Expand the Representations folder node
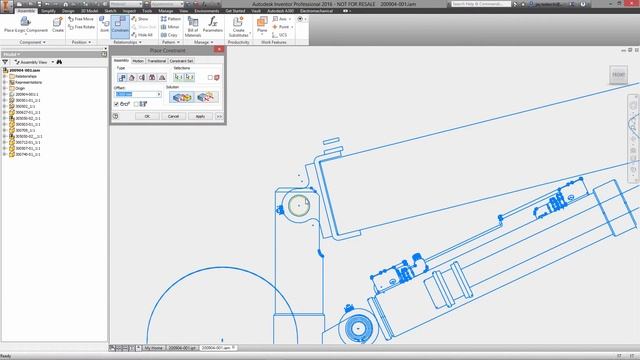640x360 pixels. [x=4, y=82]
